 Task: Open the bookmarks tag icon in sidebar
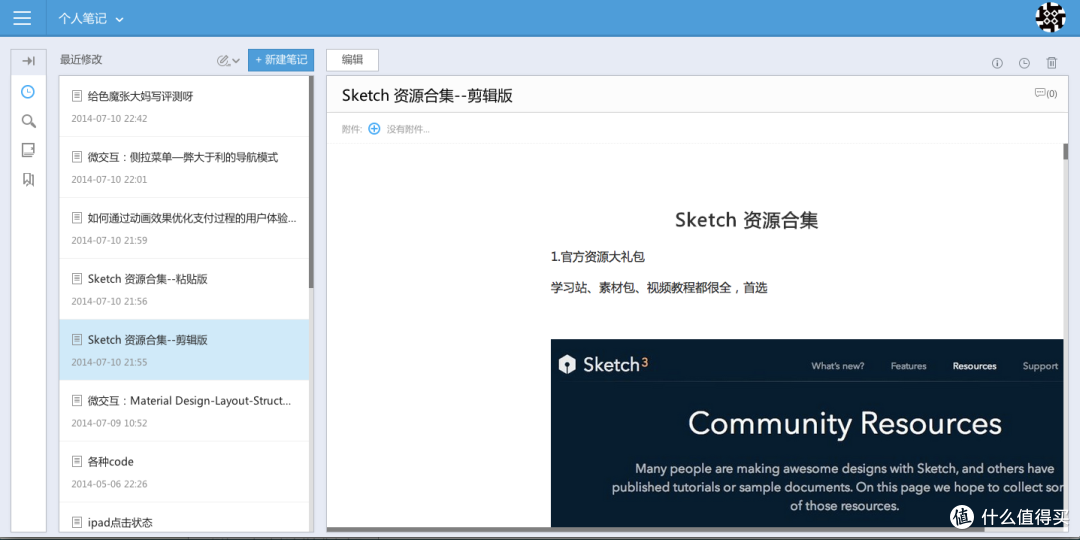pyautogui.click(x=28, y=180)
